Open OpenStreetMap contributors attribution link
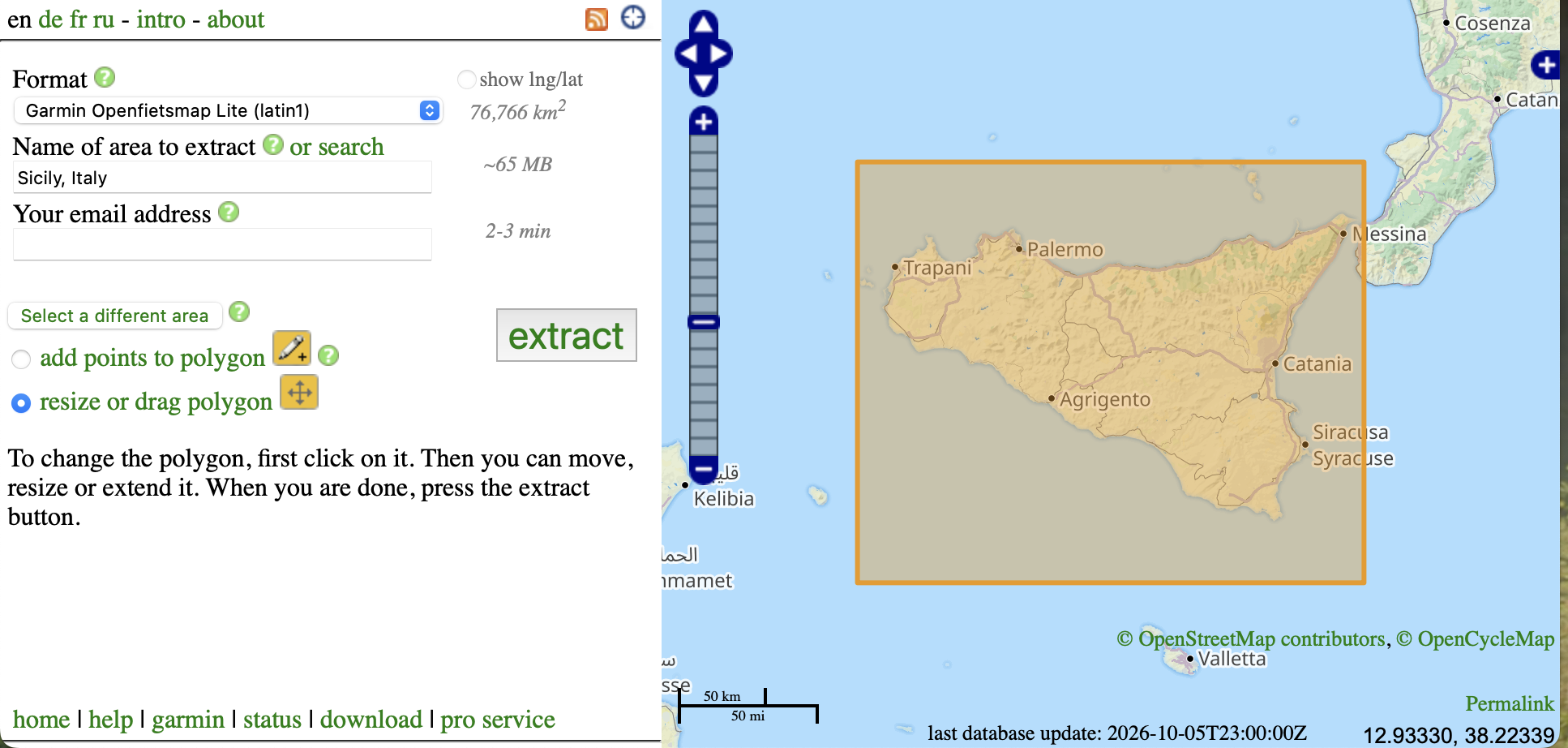Screen dimensions: 1568x748 pos(1262,638)
